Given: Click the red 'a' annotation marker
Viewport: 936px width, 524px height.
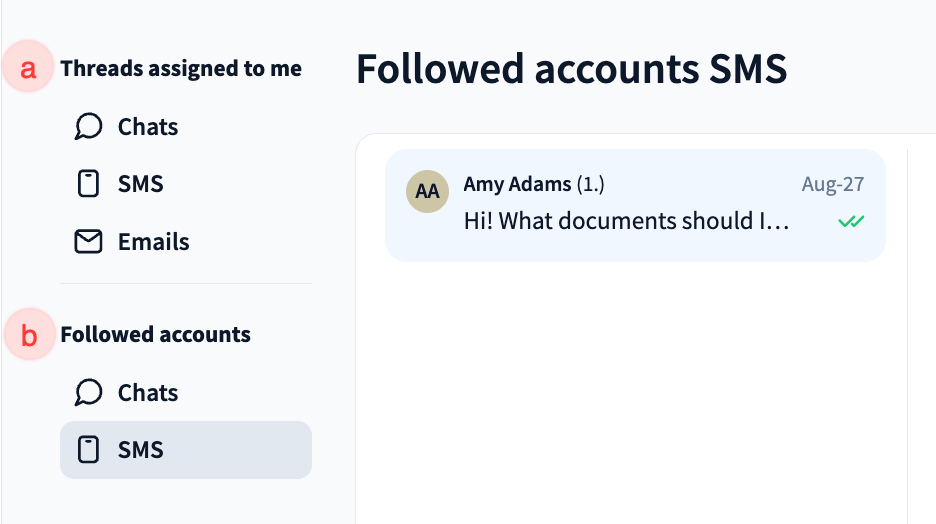Looking at the screenshot, I should [29, 69].
